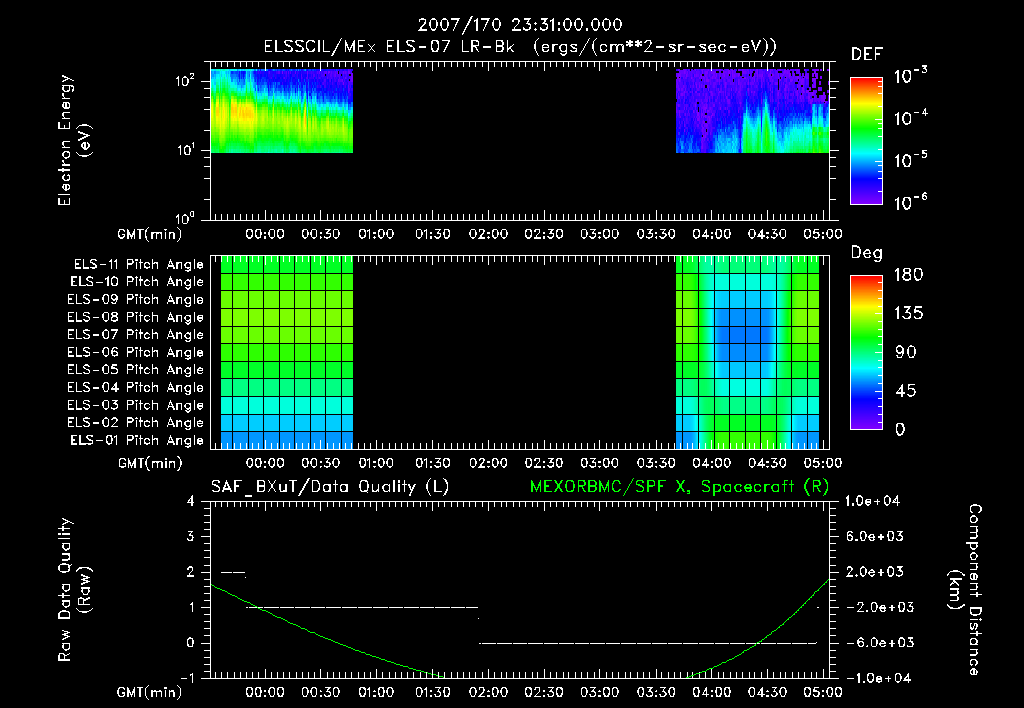This screenshot has width=1024, height=708.
Task: Click the Deg color bar label
Action: (867, 253)
